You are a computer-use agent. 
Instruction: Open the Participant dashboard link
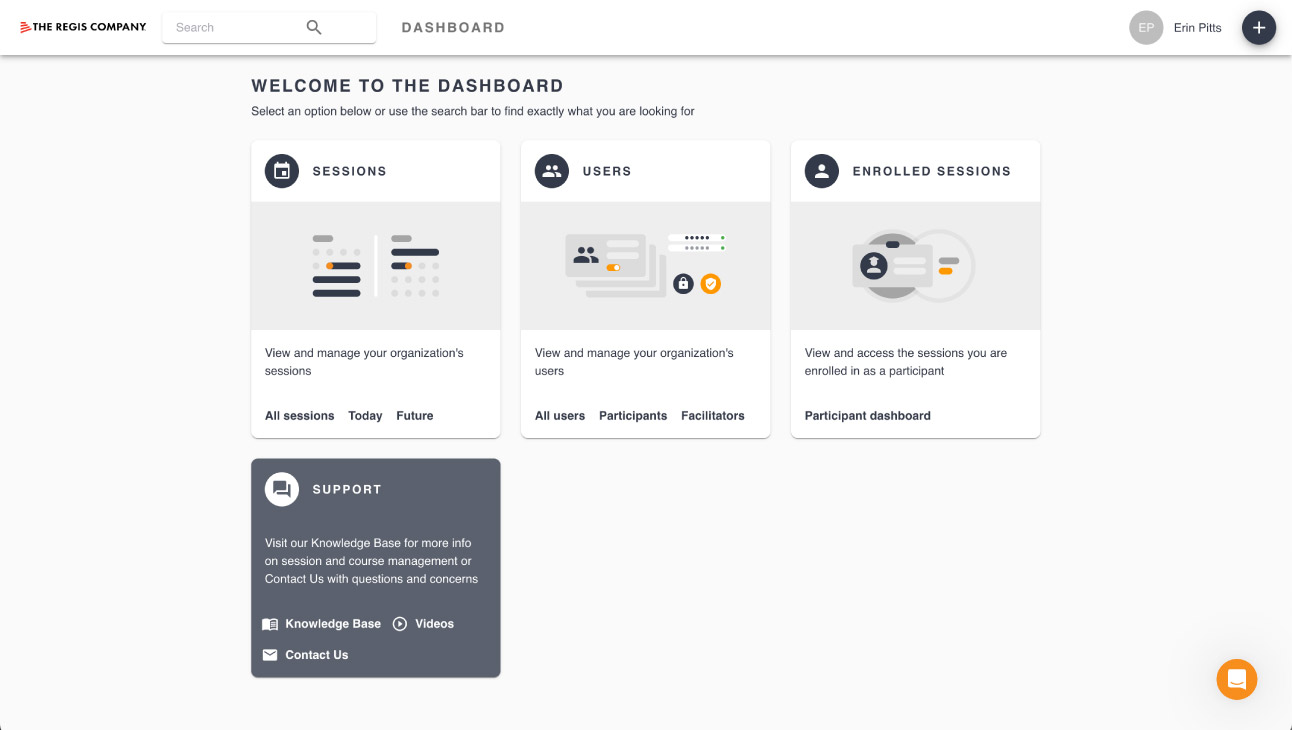[x=868, y=416]
